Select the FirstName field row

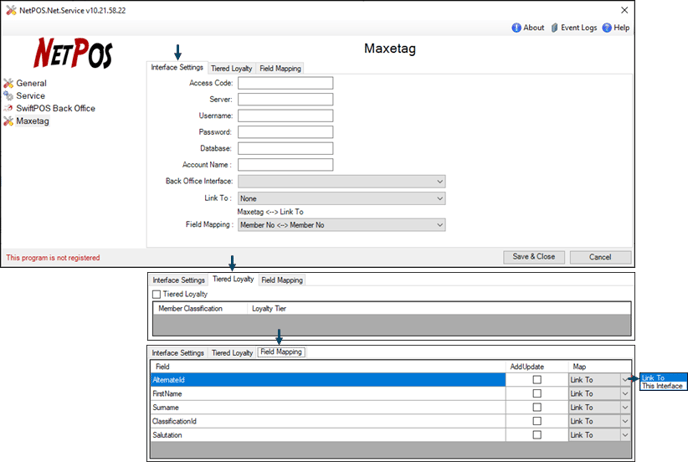pos(328,394)
